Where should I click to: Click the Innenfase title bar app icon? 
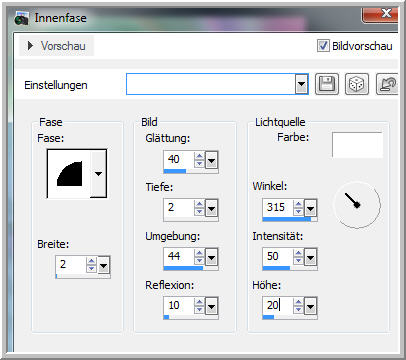tap(22, 19)
